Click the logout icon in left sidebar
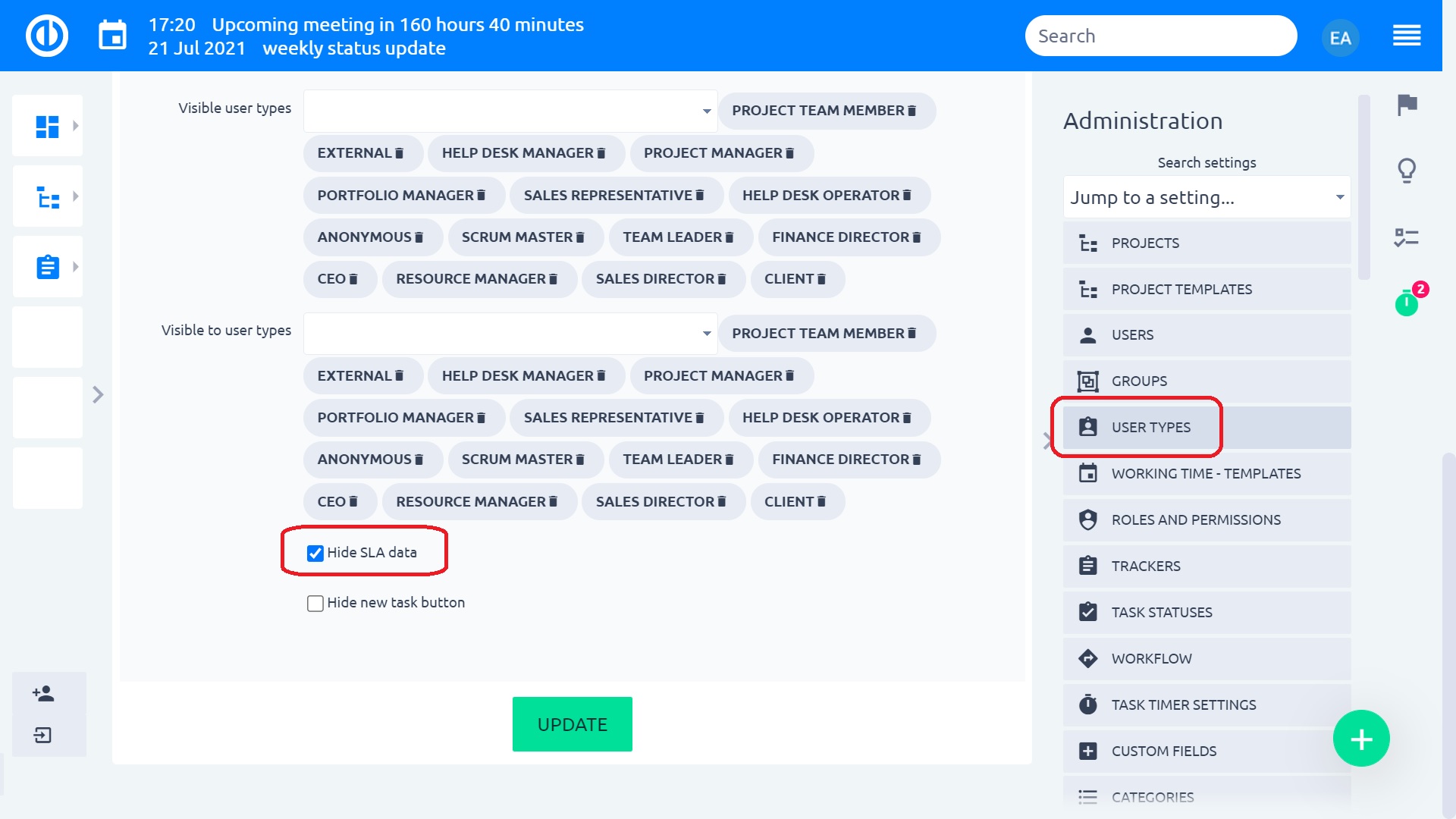 click(x=43, y=735)
